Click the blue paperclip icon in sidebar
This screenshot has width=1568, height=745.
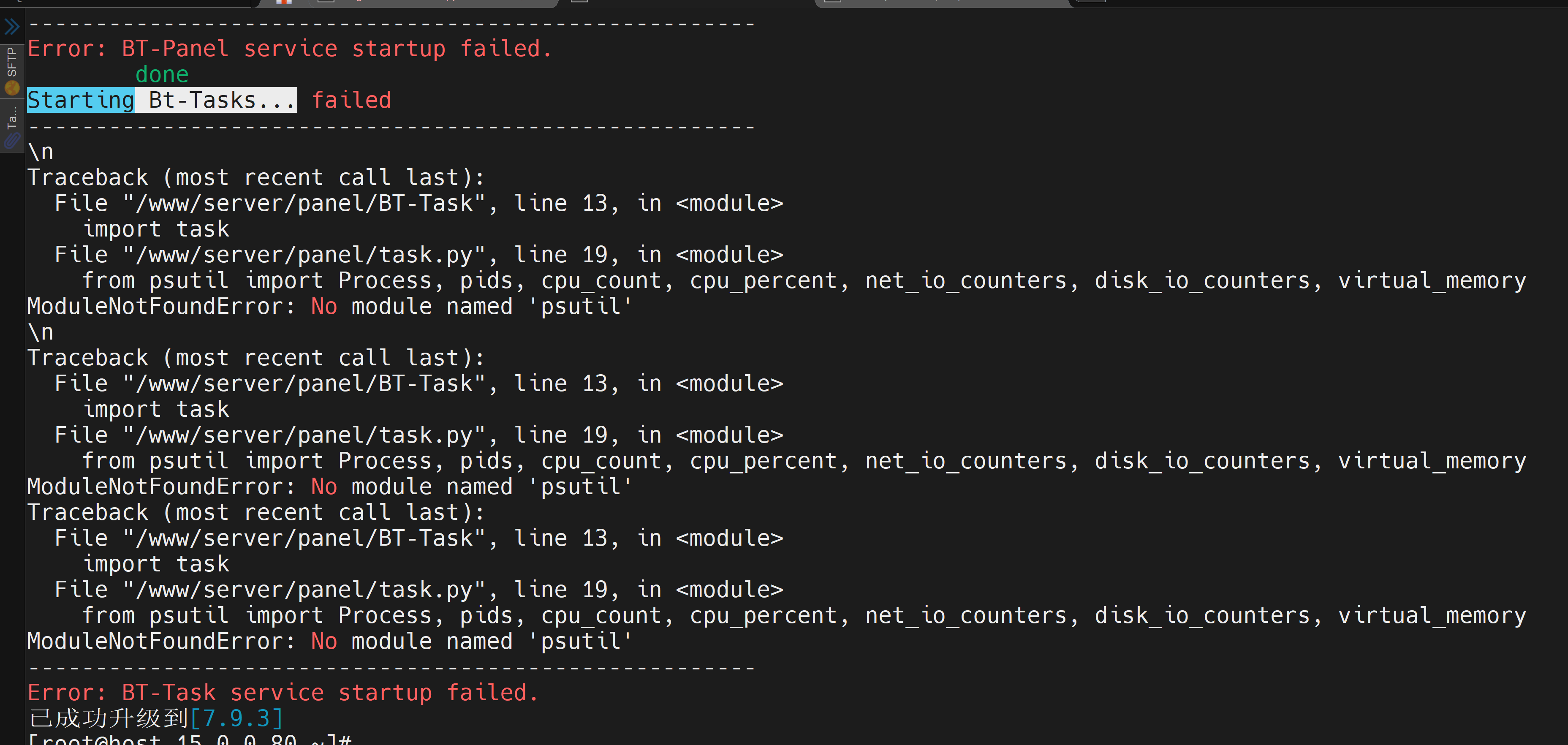pyautogui.click(x=12, y=141)
